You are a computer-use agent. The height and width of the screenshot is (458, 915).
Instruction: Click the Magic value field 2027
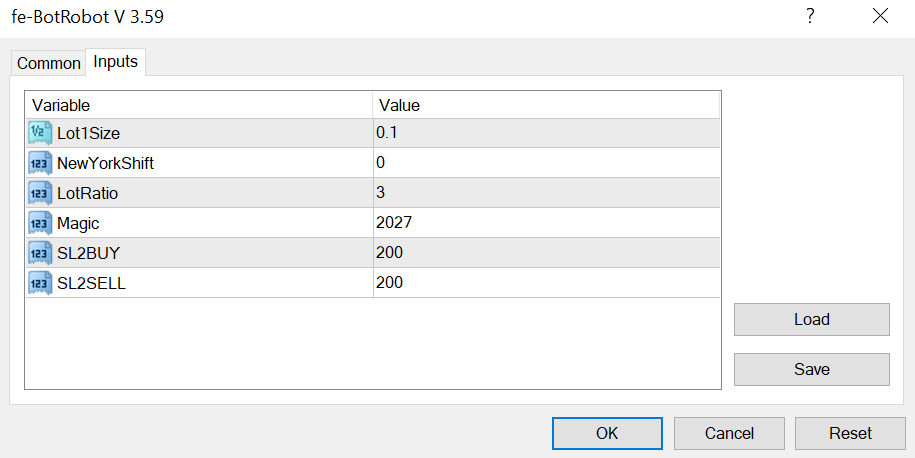(545, 223)
